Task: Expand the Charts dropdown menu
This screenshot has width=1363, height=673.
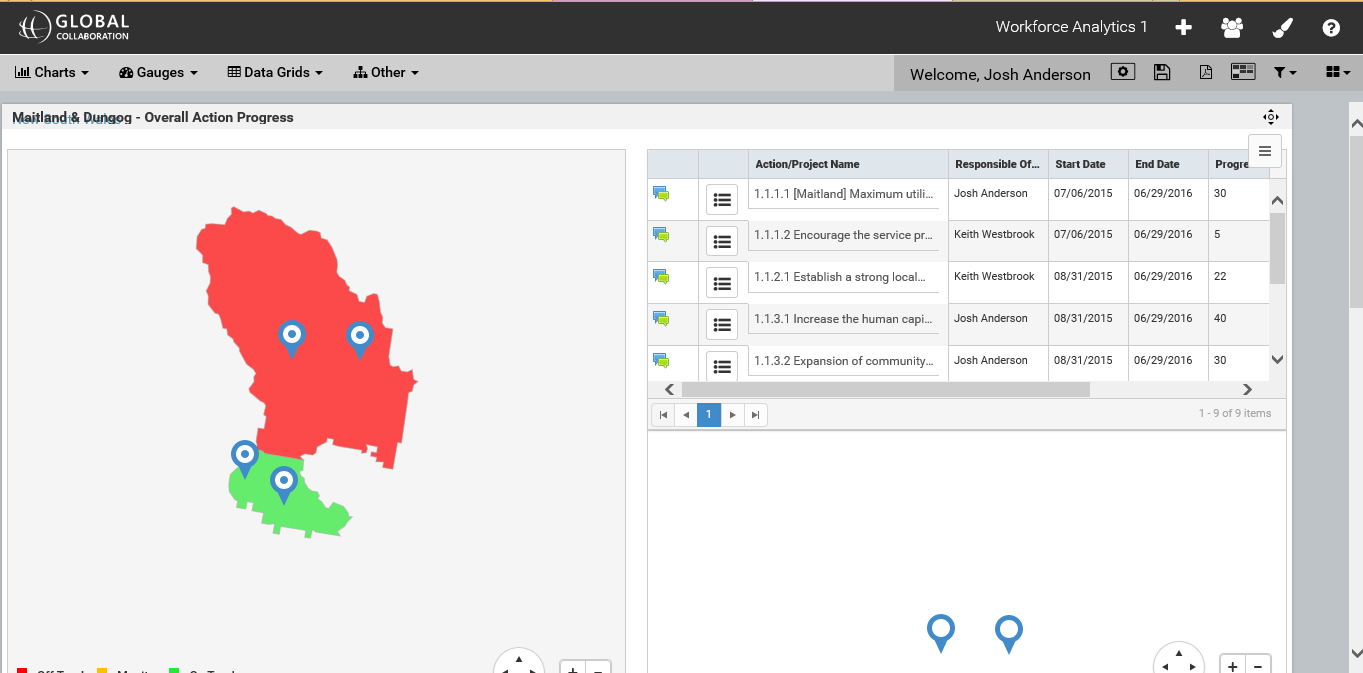Action: pos(52,72)
